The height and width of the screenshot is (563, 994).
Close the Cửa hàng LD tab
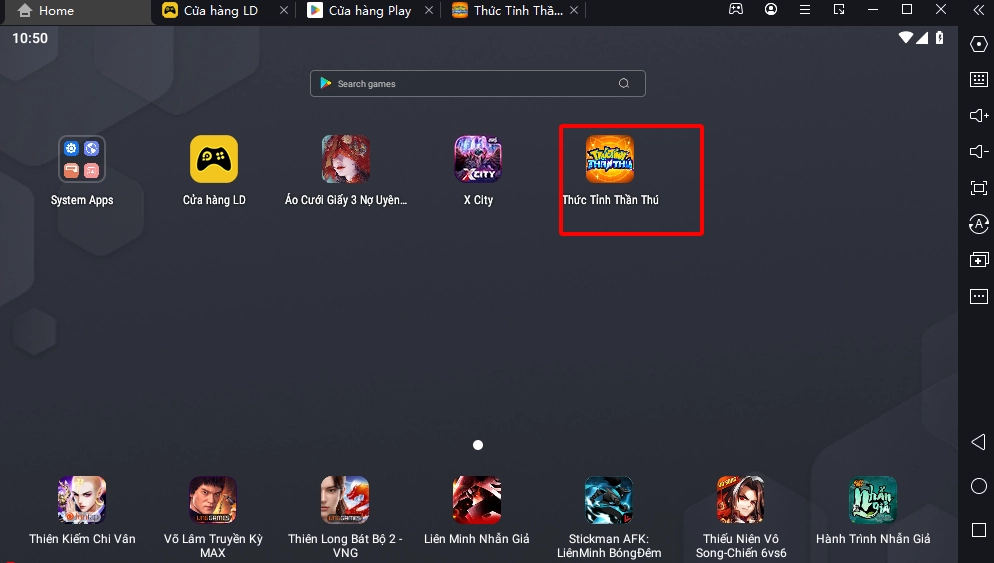pos(284,10)
